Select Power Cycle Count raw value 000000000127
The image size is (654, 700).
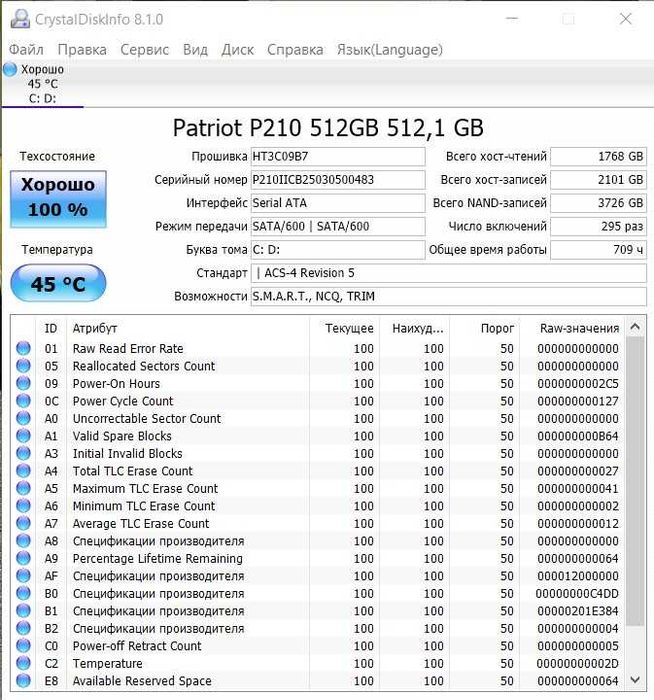tap(578, 401)
